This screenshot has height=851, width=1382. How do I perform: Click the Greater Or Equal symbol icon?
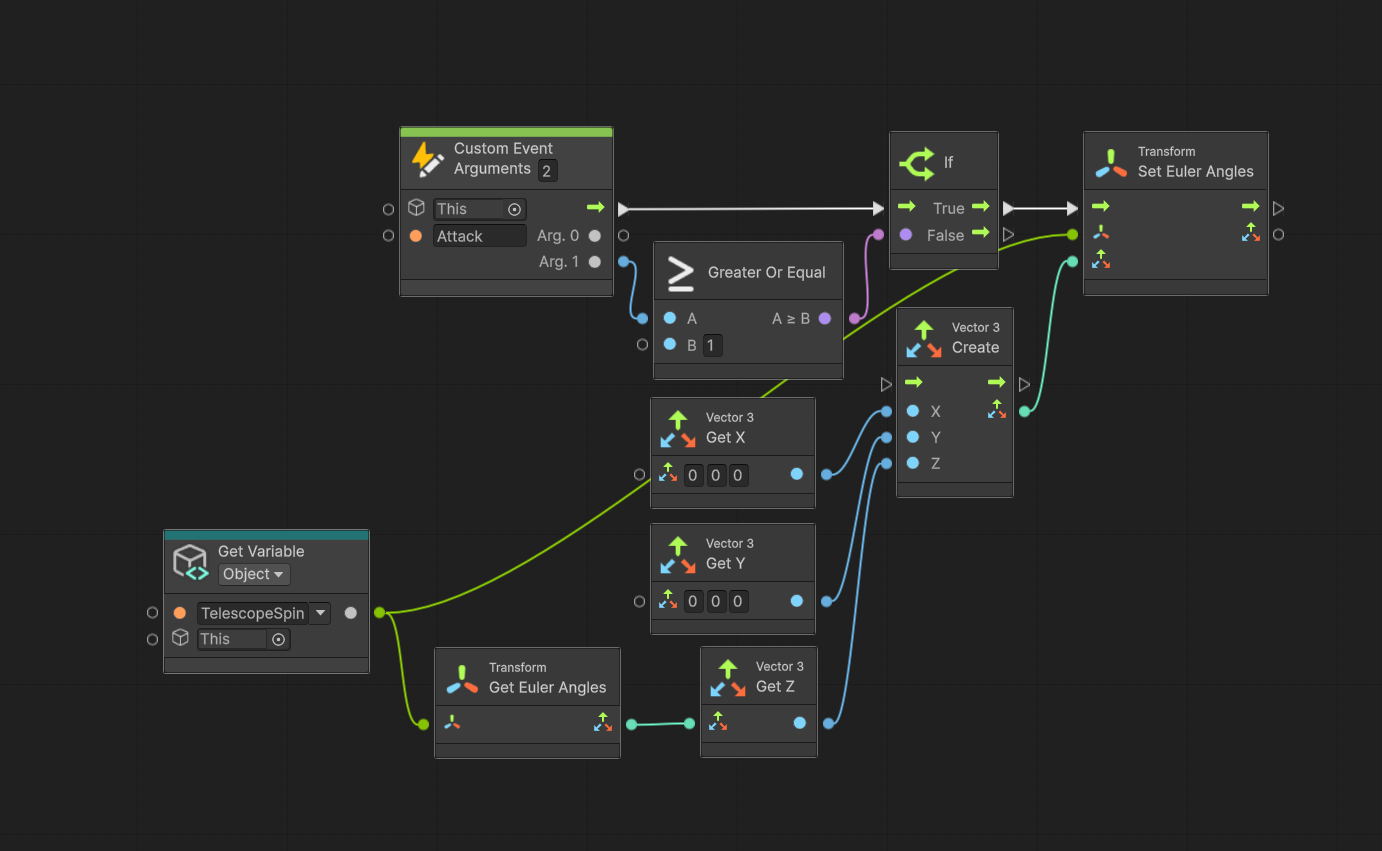pyautogui.click(x=681, y=273)
